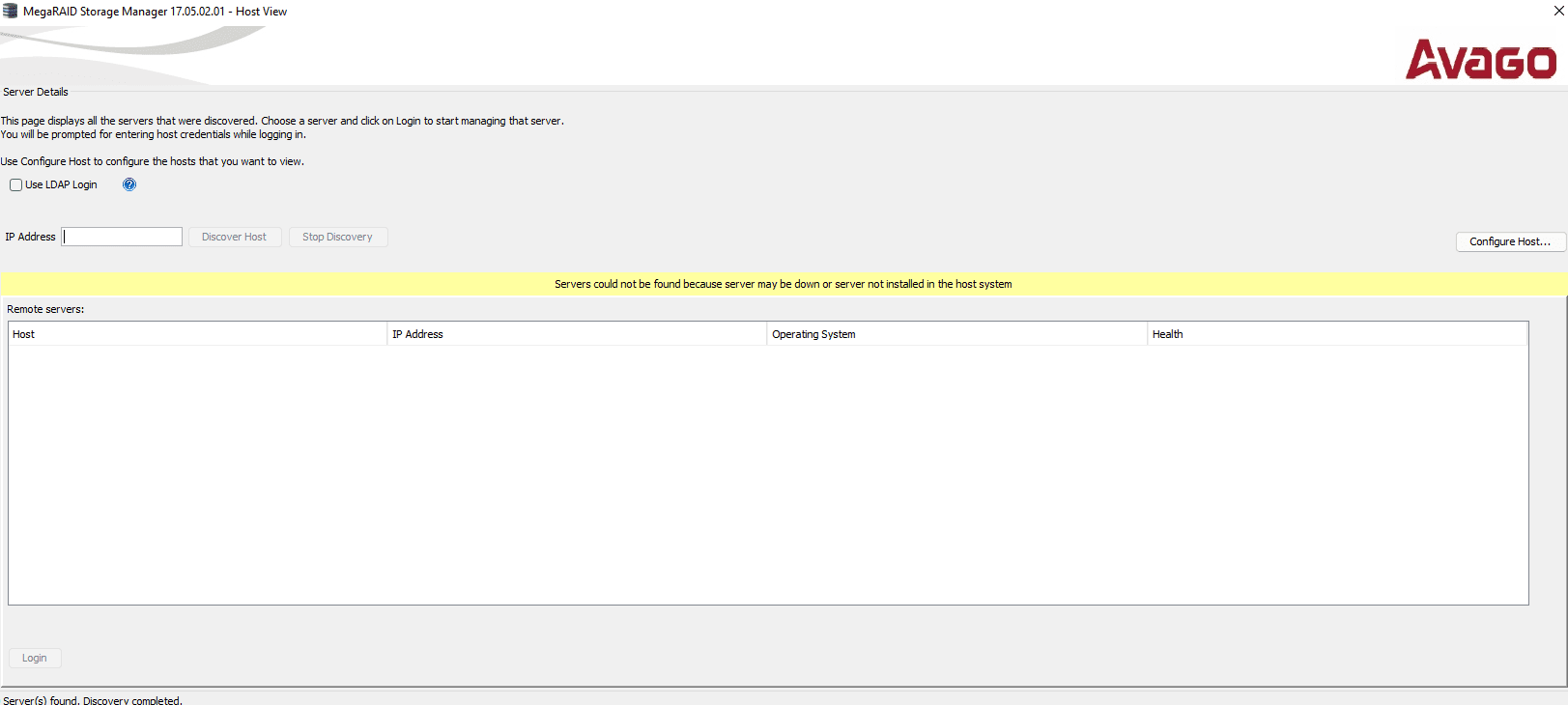The height and width of the screenshot is (705, 1568).
Task: Click the LDAP login help icon
Action: tap(129, 184)
